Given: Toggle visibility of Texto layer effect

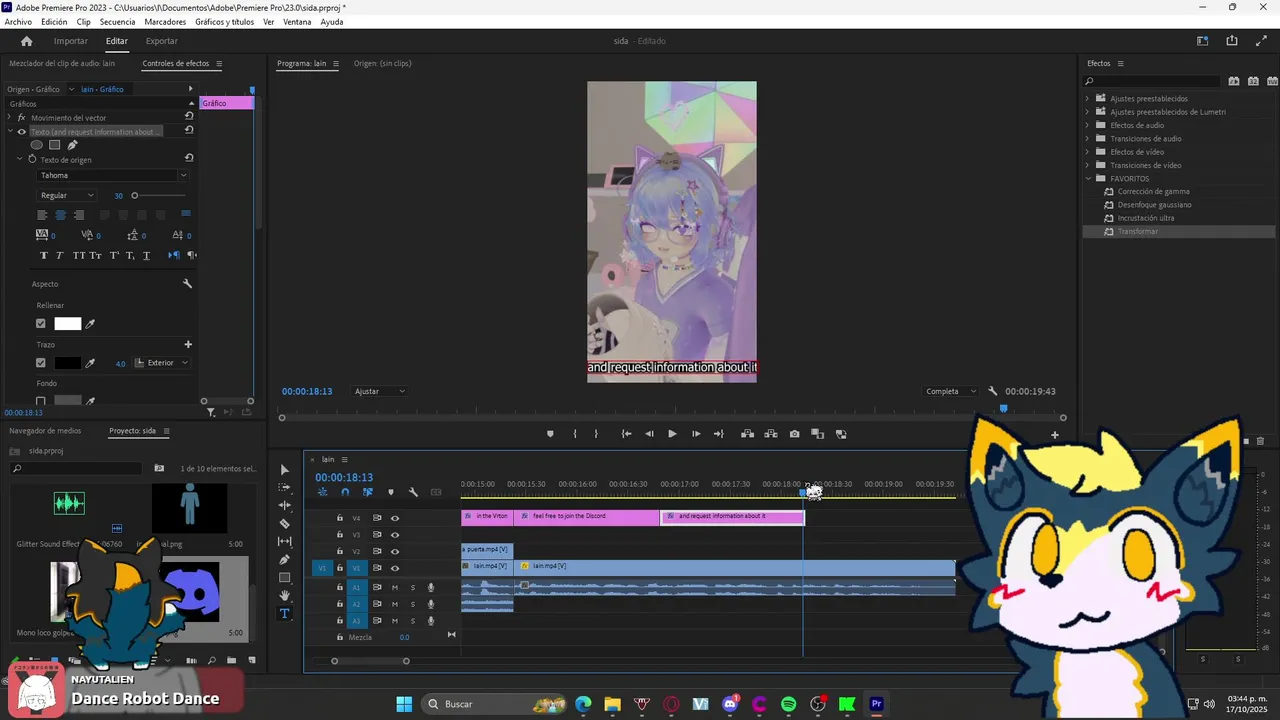Looking at the screenshot, I should [22, 131].
